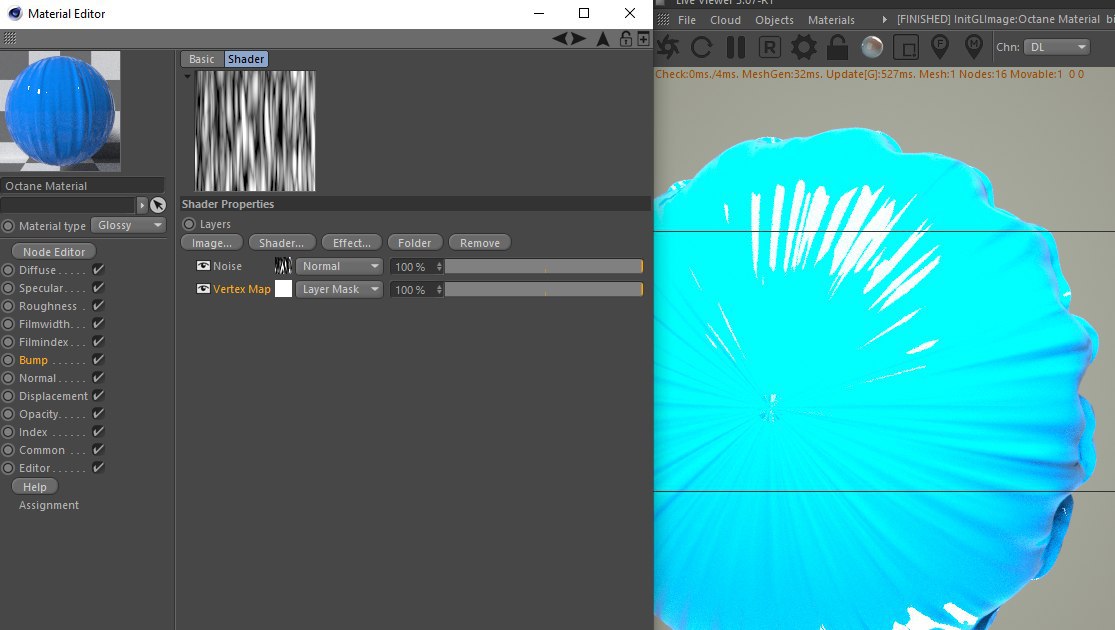Click the blue material preview sphere

tap(60, 111)
